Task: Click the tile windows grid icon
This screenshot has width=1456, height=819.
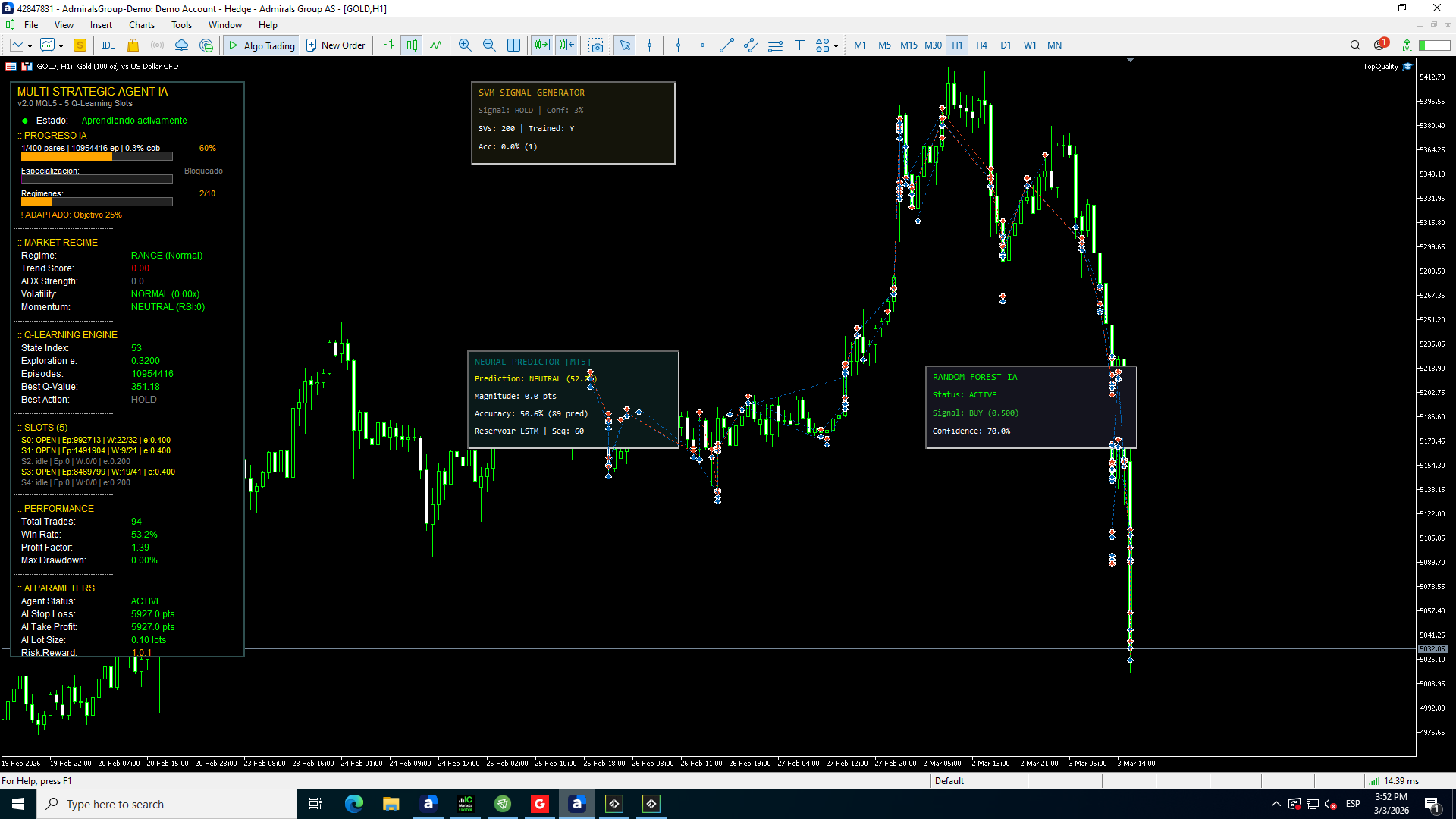Action: 513,45
